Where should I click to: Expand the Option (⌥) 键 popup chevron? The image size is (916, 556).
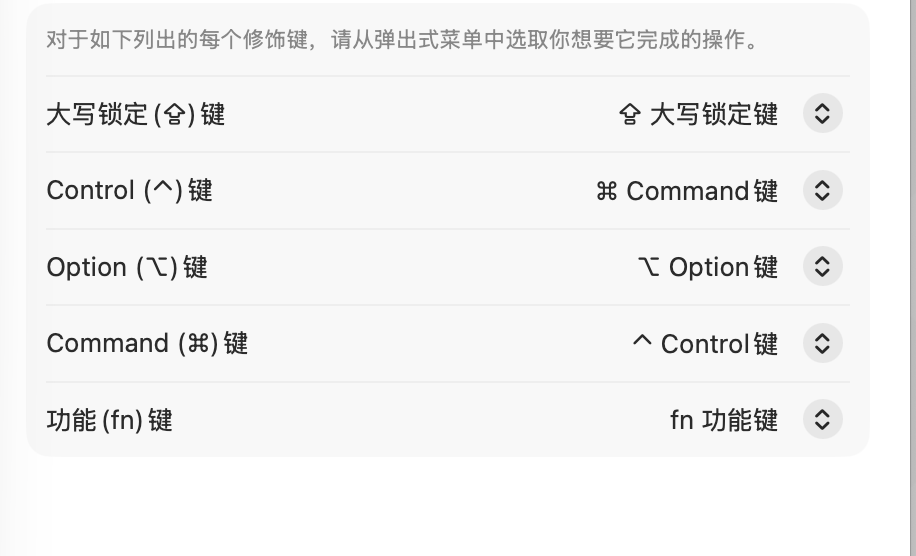click(x=823, y=266)
